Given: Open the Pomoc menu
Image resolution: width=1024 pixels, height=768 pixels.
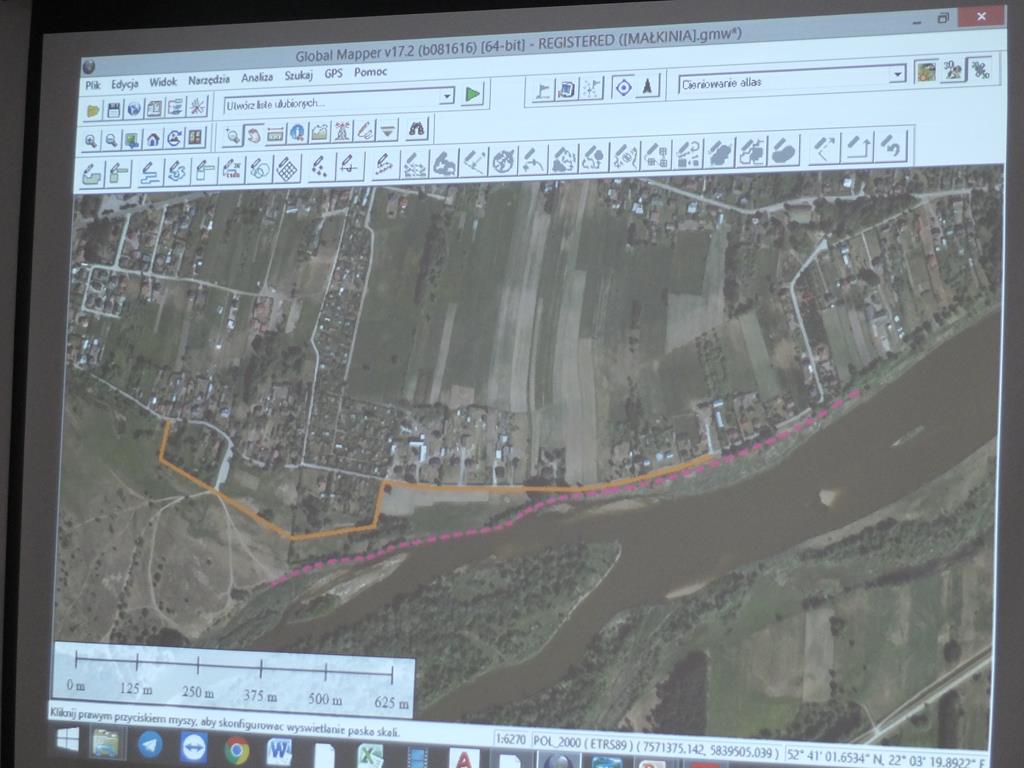Looking at the screenshot, I should tap(370, 72).
